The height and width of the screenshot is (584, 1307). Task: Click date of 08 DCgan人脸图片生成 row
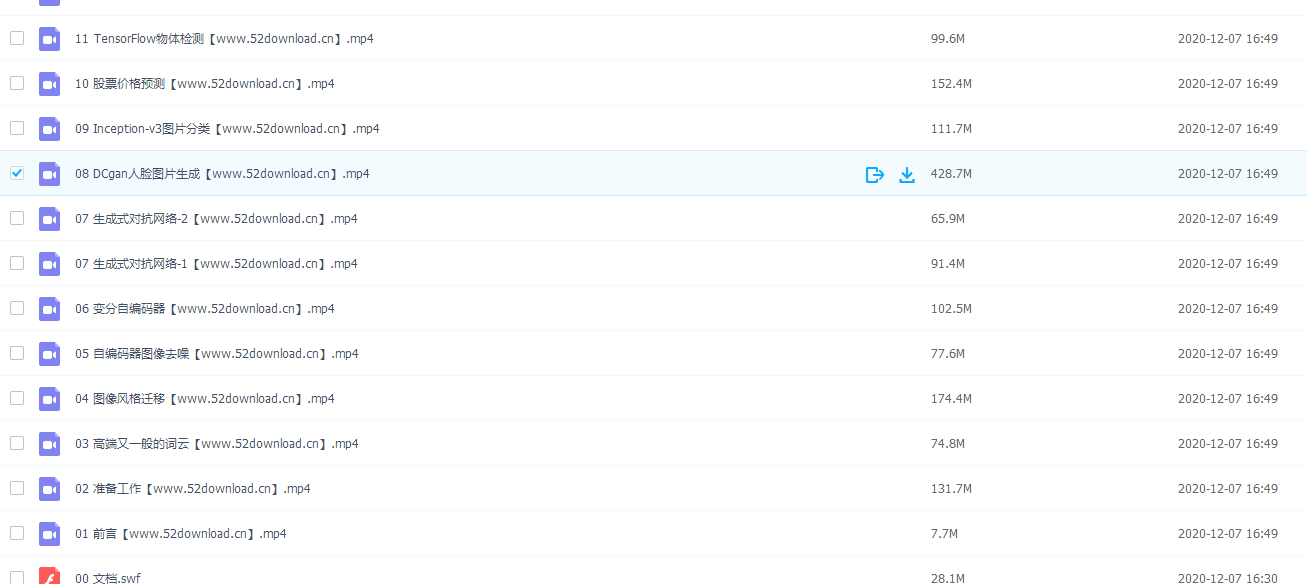(1228, 174)
